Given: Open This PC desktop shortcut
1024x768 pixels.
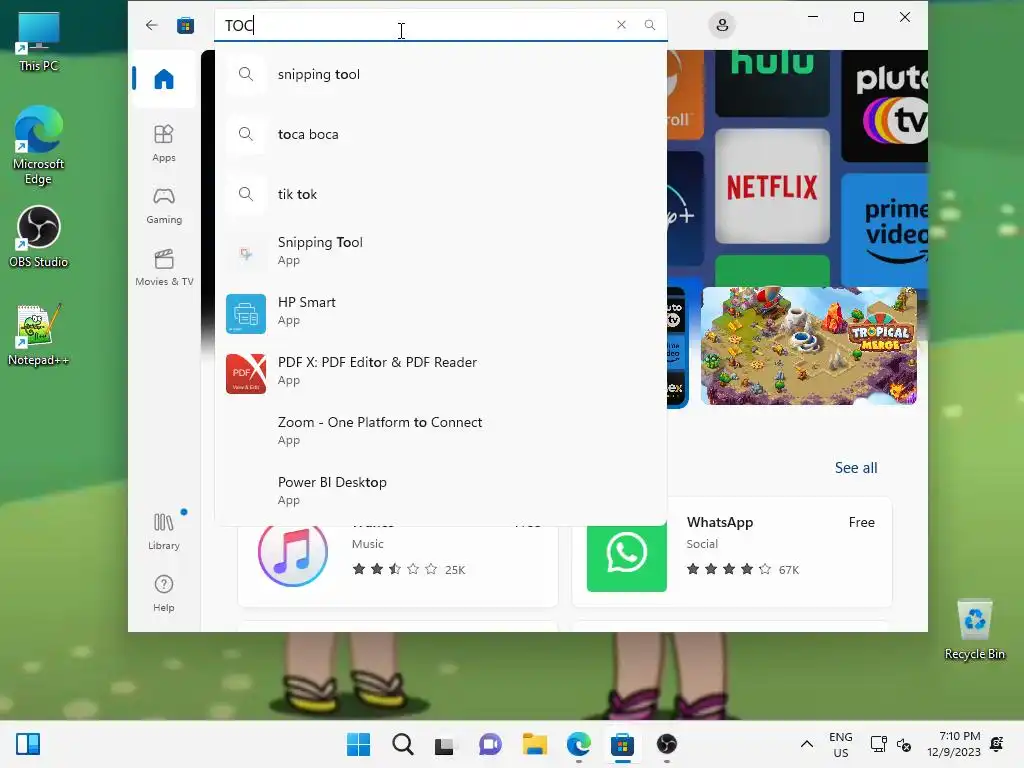Looking at the screenshot, I should point(39,42).
